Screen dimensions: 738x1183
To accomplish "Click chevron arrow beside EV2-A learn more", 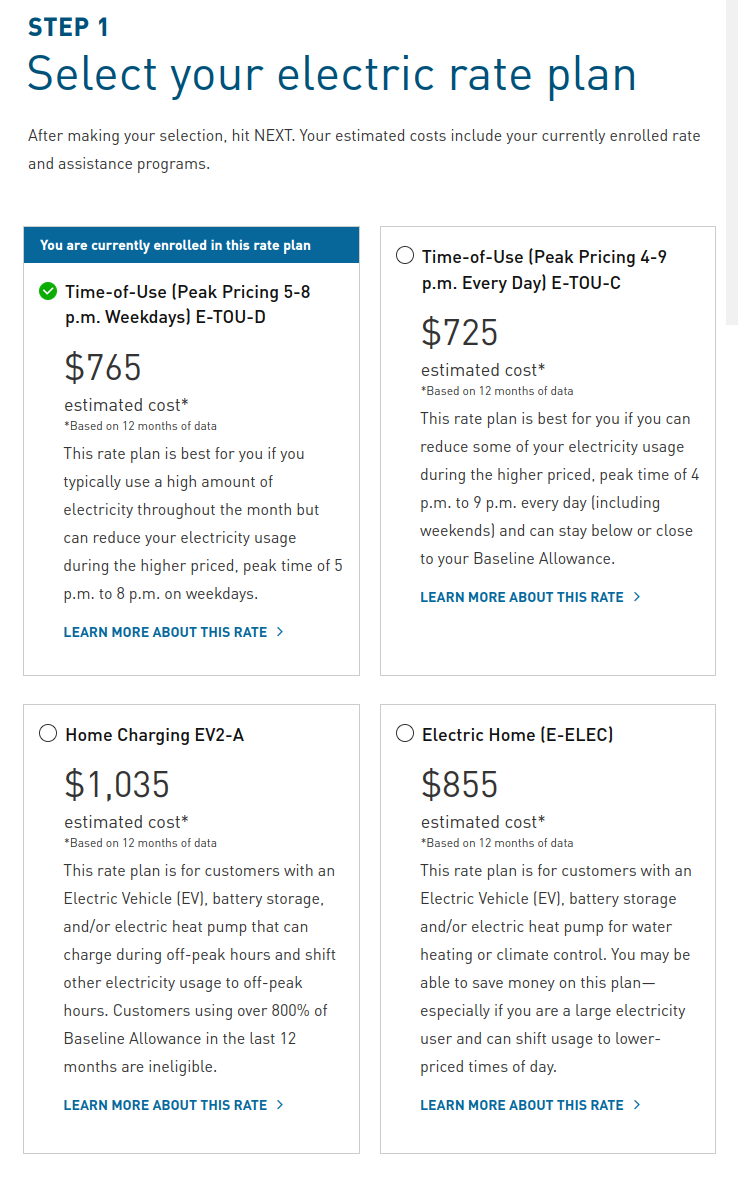I will click(x=280, y=1105).
